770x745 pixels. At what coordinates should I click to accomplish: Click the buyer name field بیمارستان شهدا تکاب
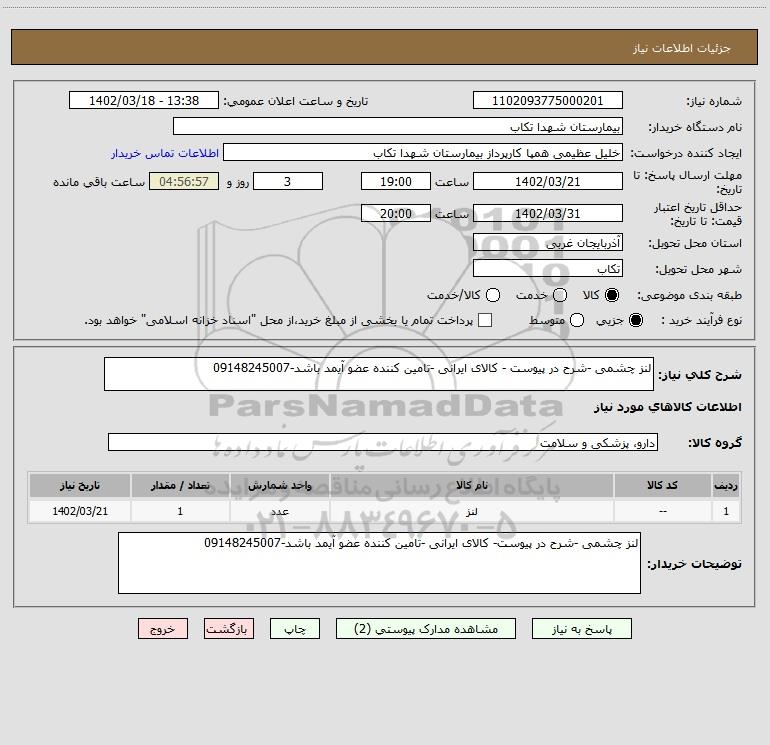398,127
